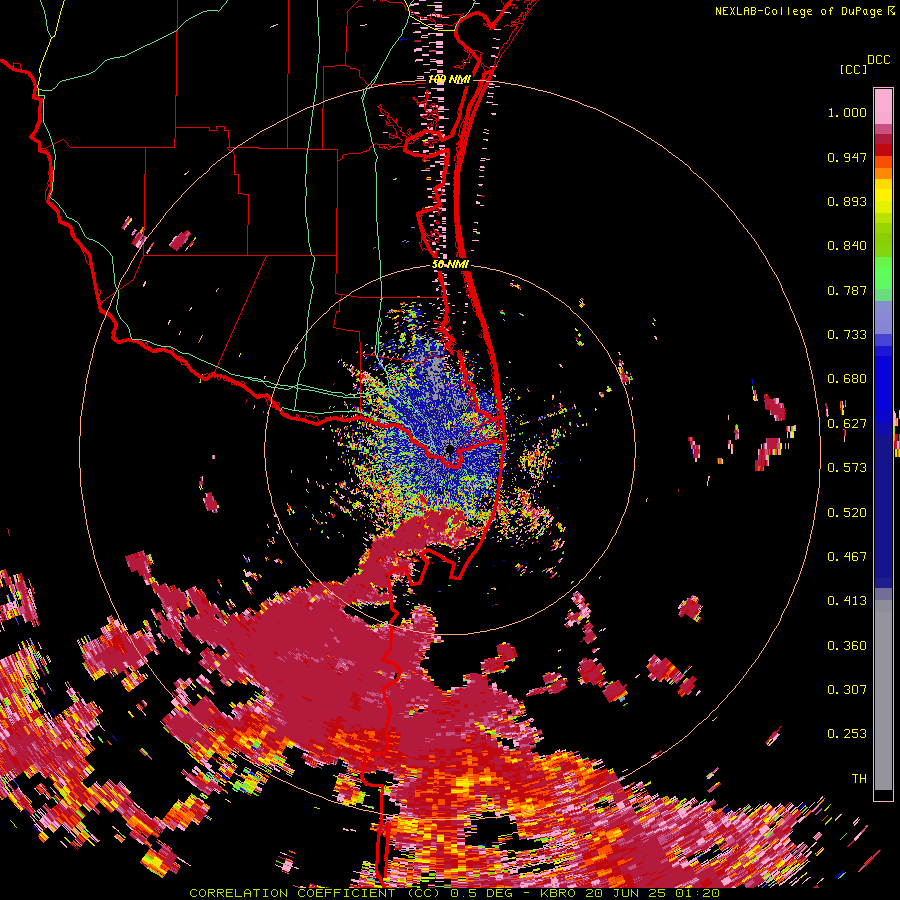Viewport: 900px width, 900px height.
Task: Select the 0.787 legend value
Action: (847, 290)
